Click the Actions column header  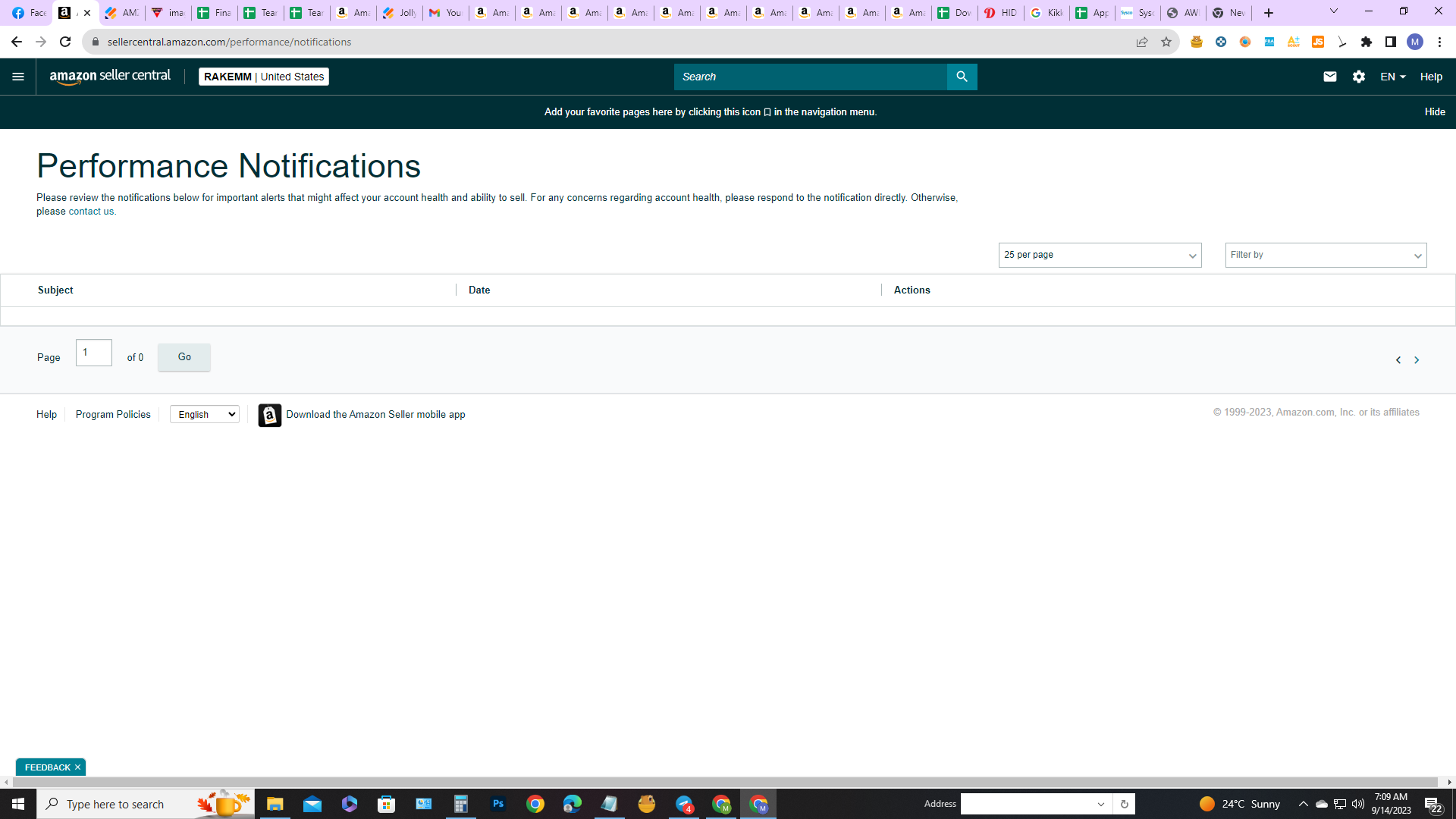(912, 290)
